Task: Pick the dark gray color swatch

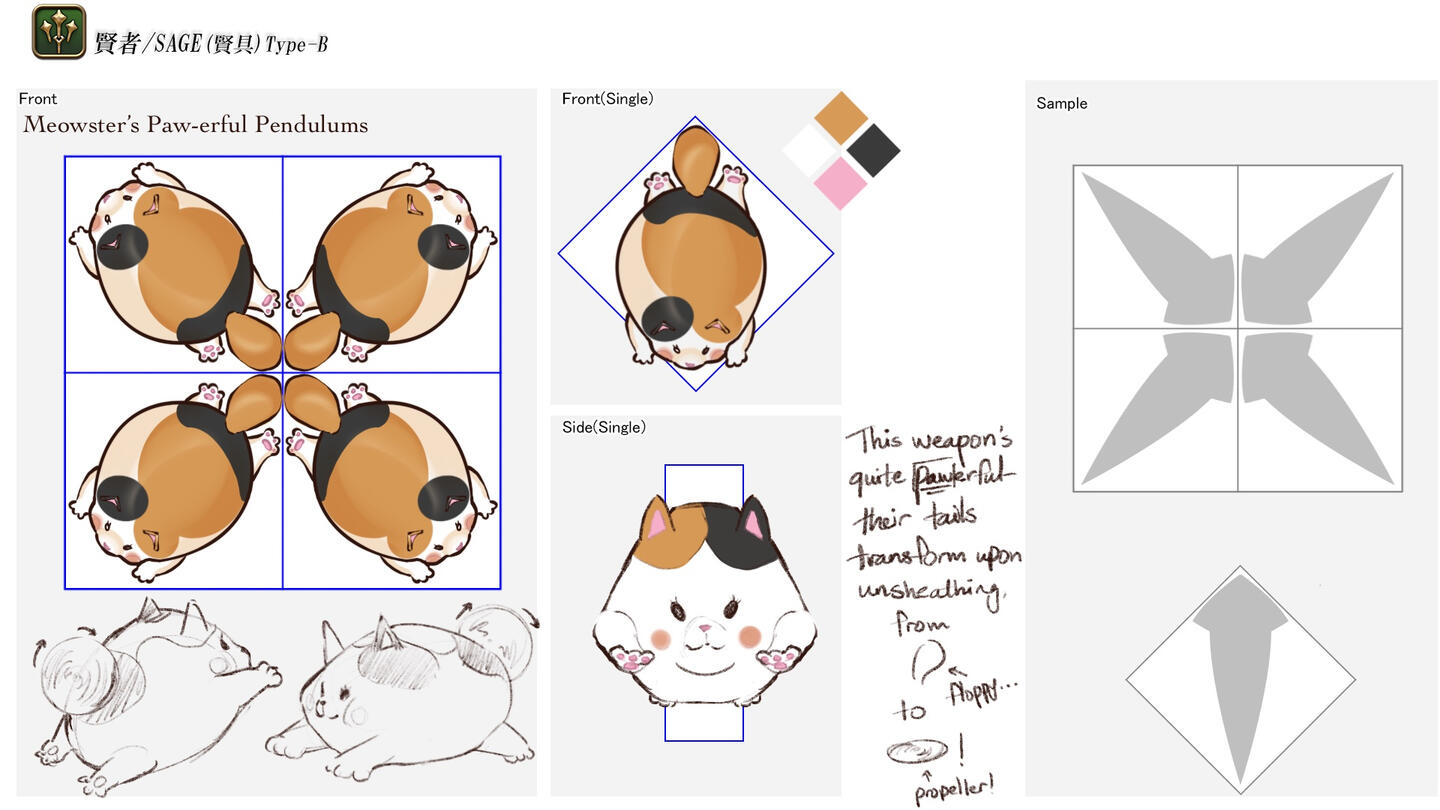Action: click(873, 150)
